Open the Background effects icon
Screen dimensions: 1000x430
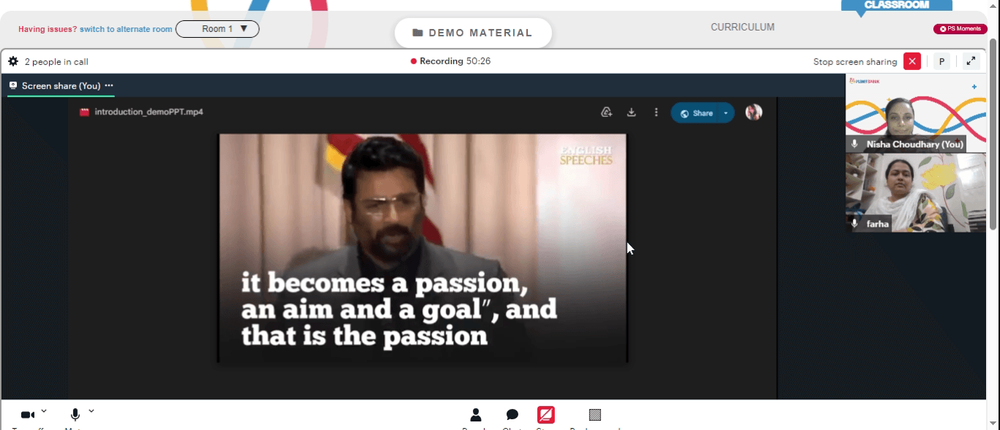click(595, 415)
